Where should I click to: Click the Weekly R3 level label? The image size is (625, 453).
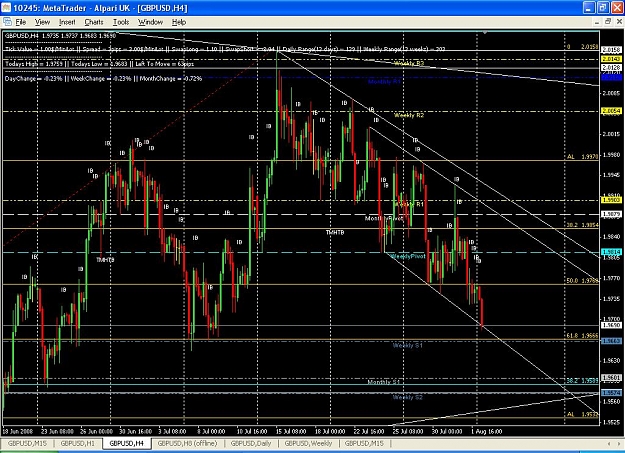[x=409, y=63]
